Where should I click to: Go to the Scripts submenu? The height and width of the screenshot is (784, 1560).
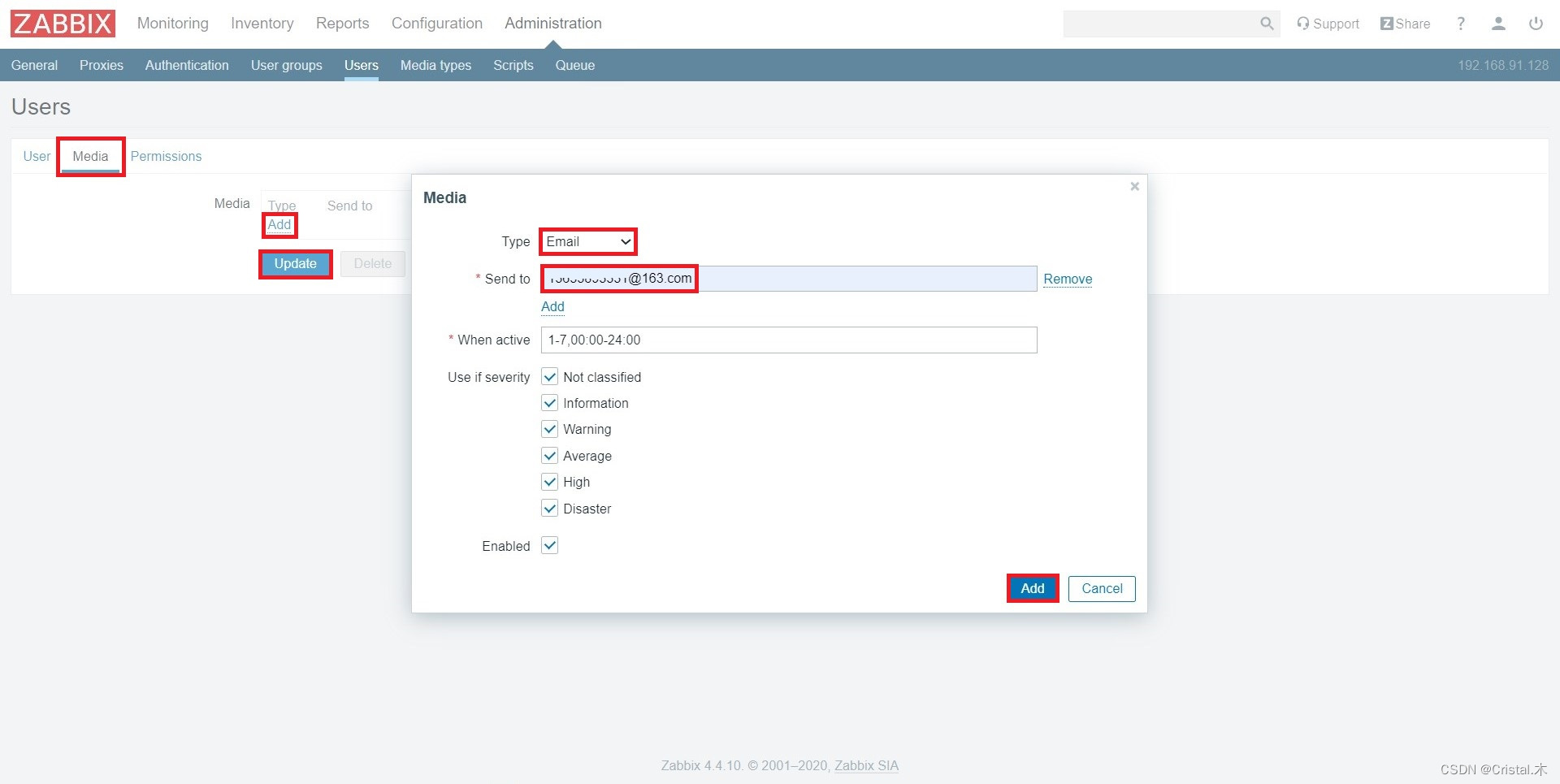513,65
